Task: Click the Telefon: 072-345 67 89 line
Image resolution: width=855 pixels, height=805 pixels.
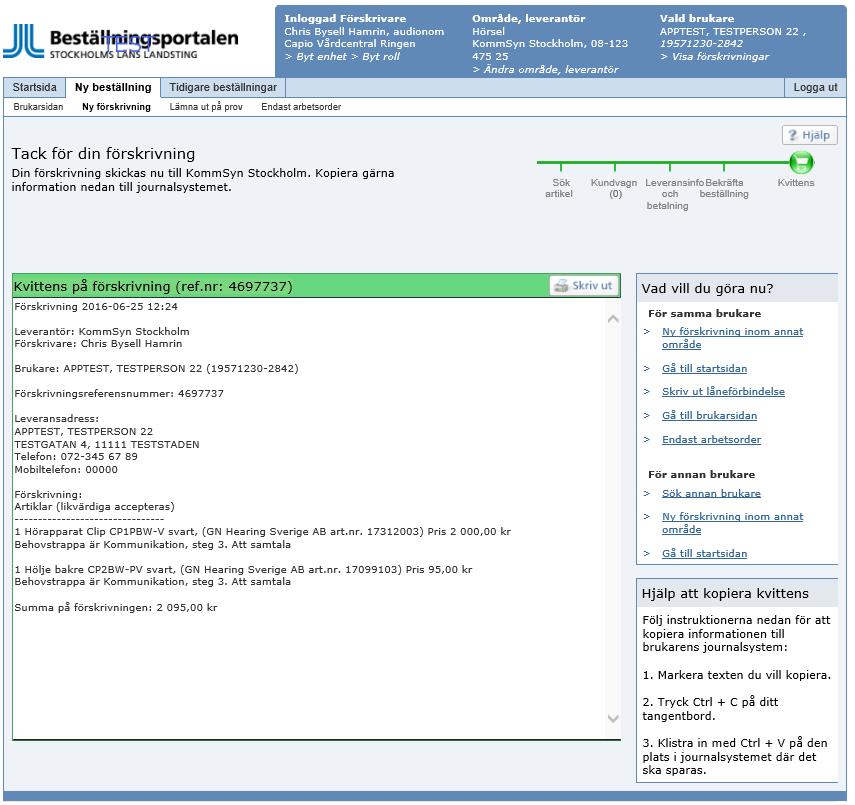Action: click(x=76, y=456)
